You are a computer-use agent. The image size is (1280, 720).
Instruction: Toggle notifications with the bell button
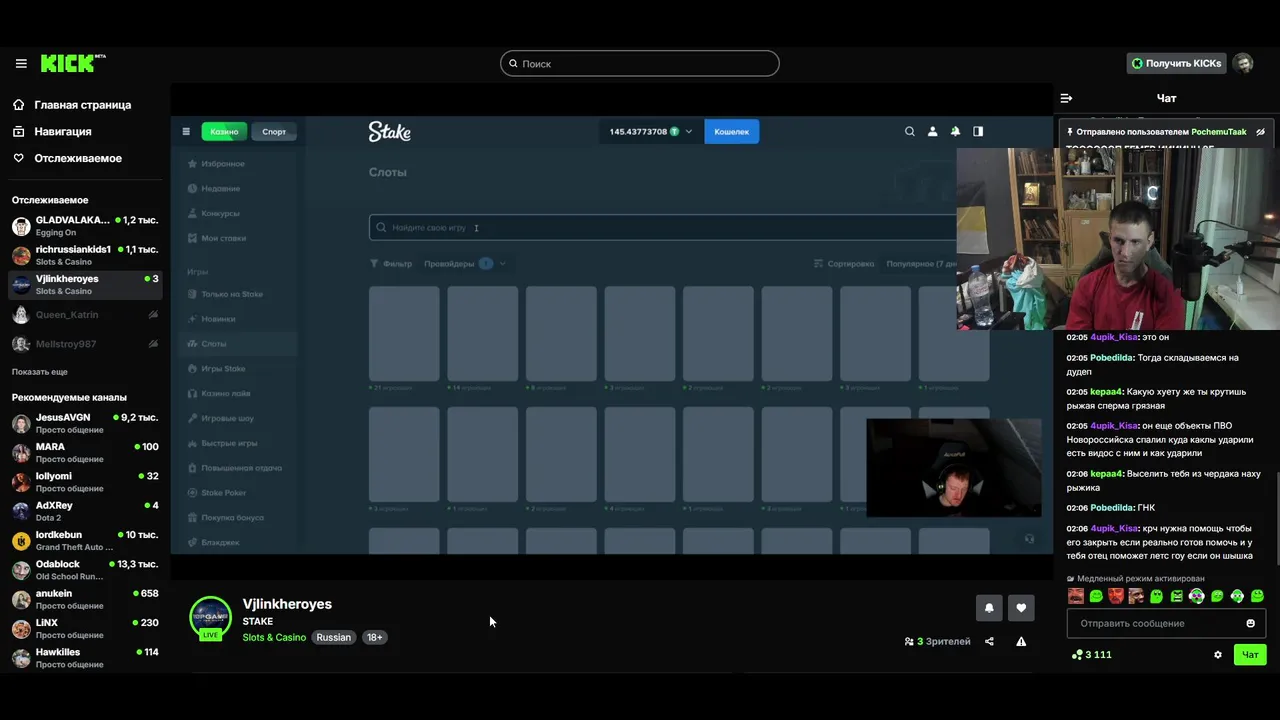point(989,607)
